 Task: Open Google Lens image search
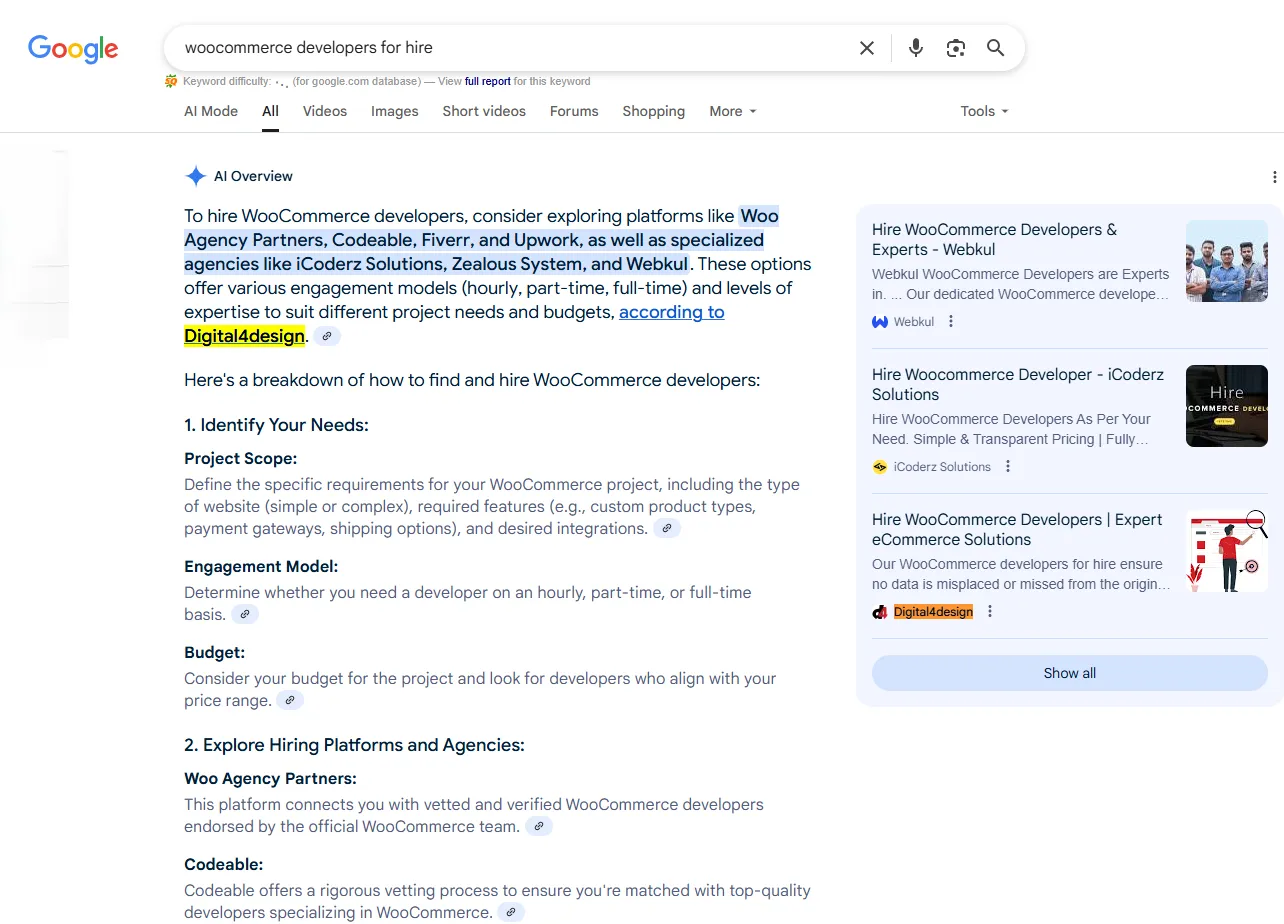point(956,48)
